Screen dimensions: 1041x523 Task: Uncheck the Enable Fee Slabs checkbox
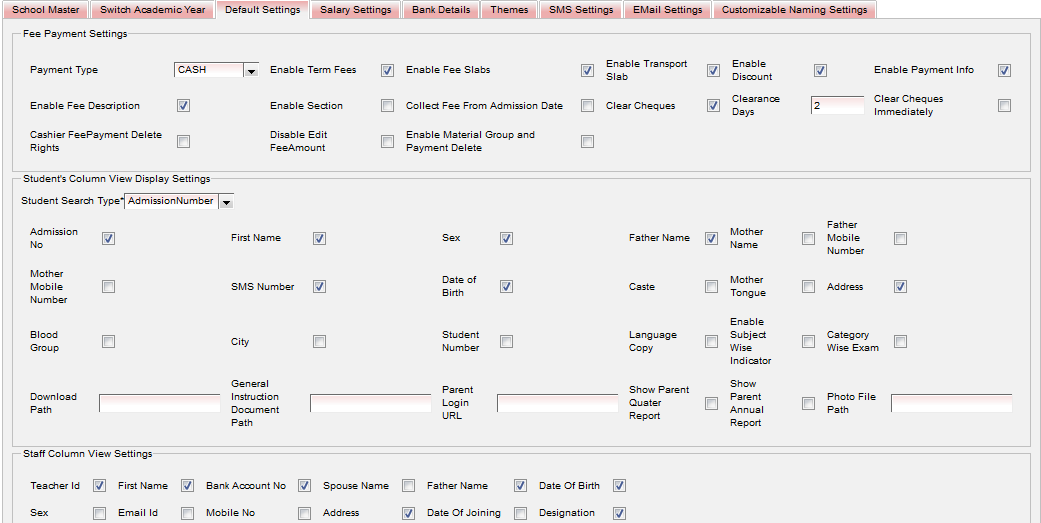(588, 71)
